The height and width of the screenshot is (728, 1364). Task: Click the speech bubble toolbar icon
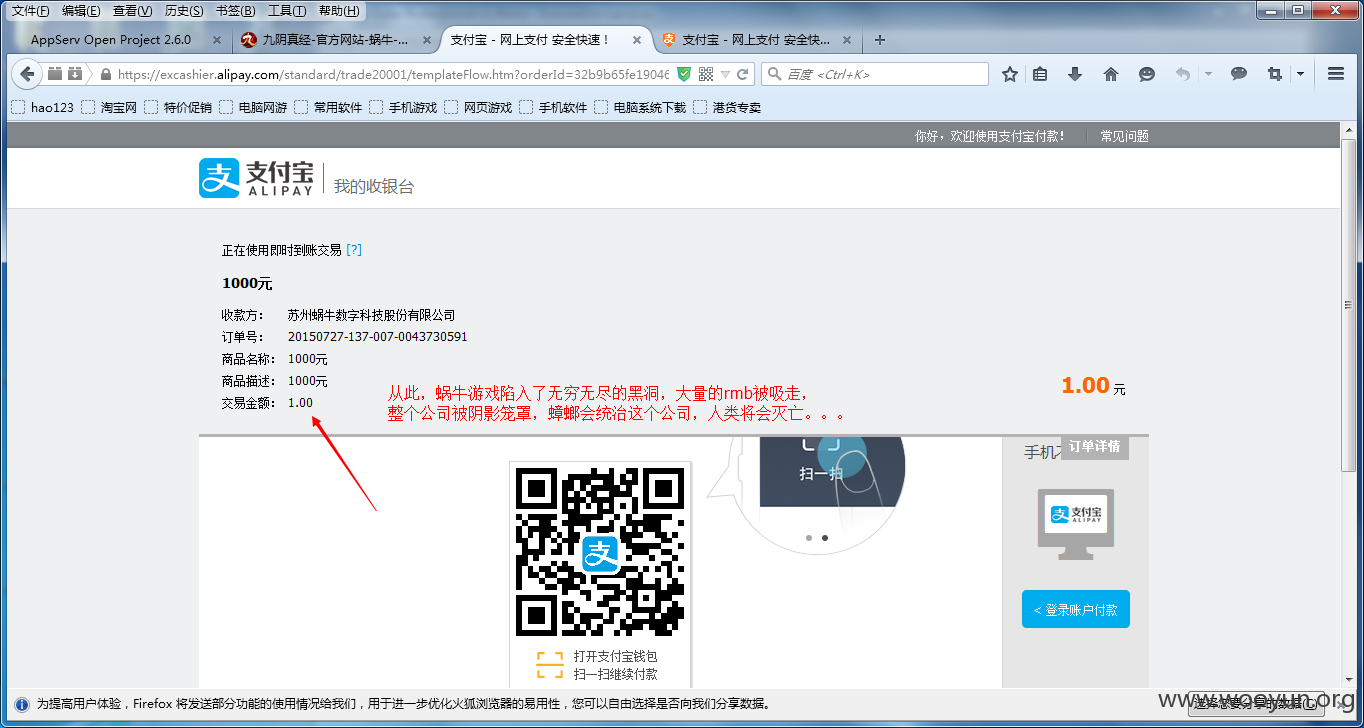(1238, 74)
